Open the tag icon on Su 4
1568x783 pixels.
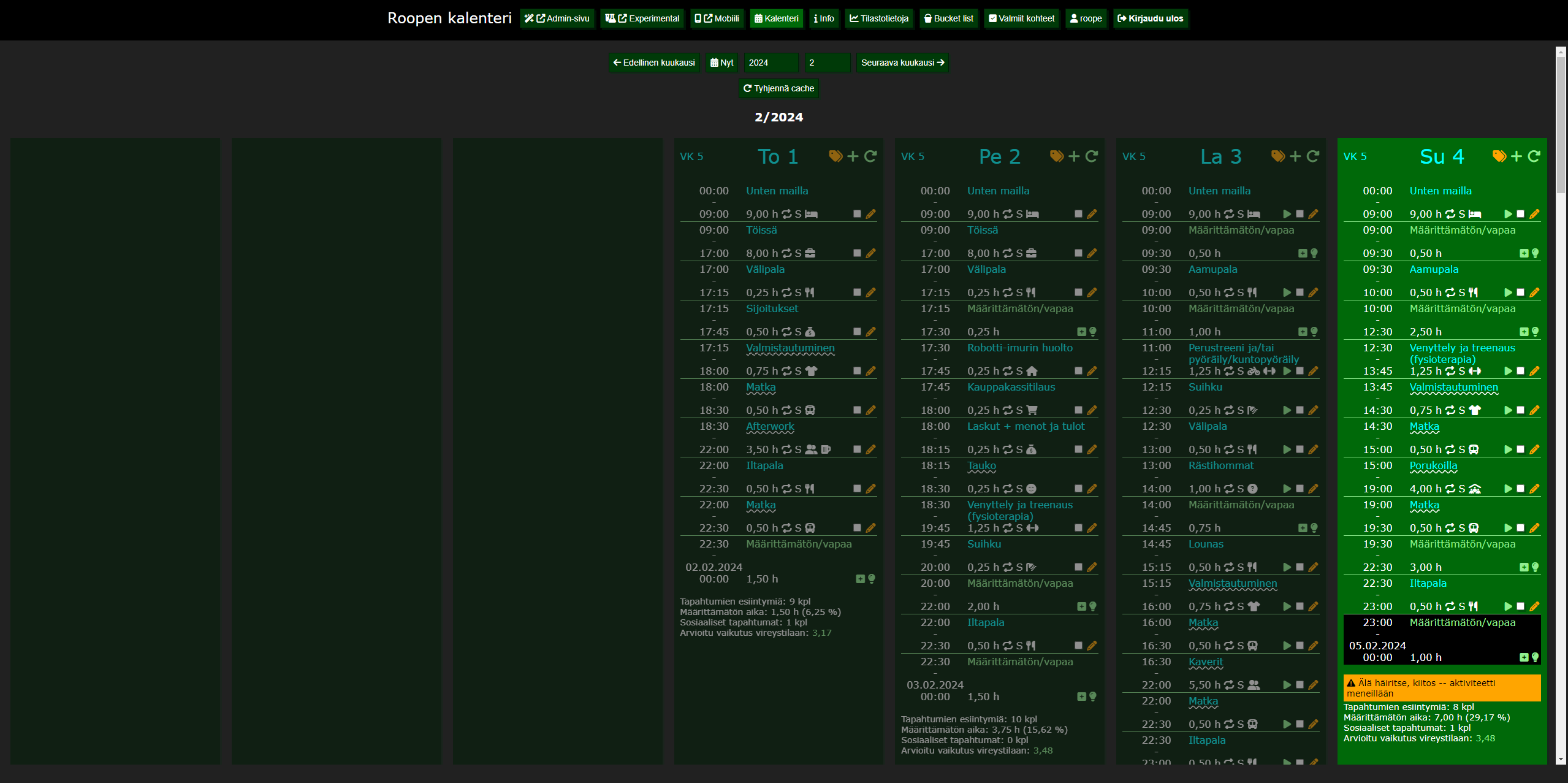click(x=1499, y=156)
